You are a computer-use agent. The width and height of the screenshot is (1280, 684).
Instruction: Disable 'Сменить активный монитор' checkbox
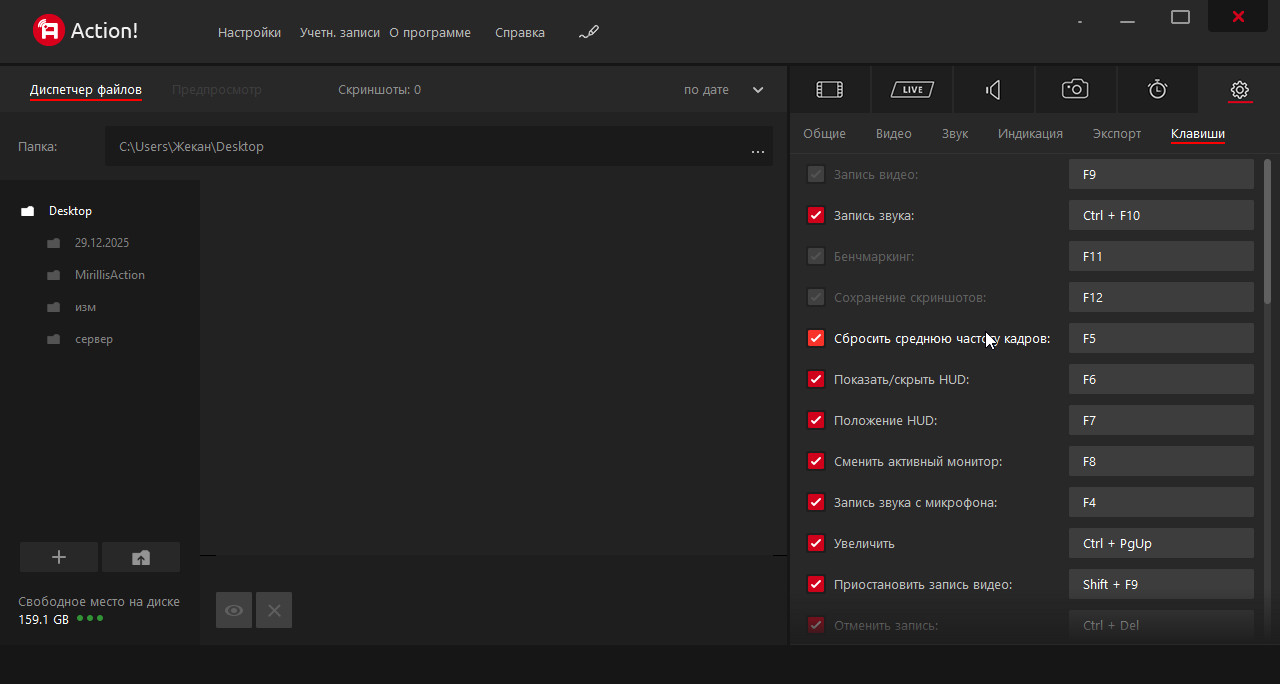coord(816,461)
